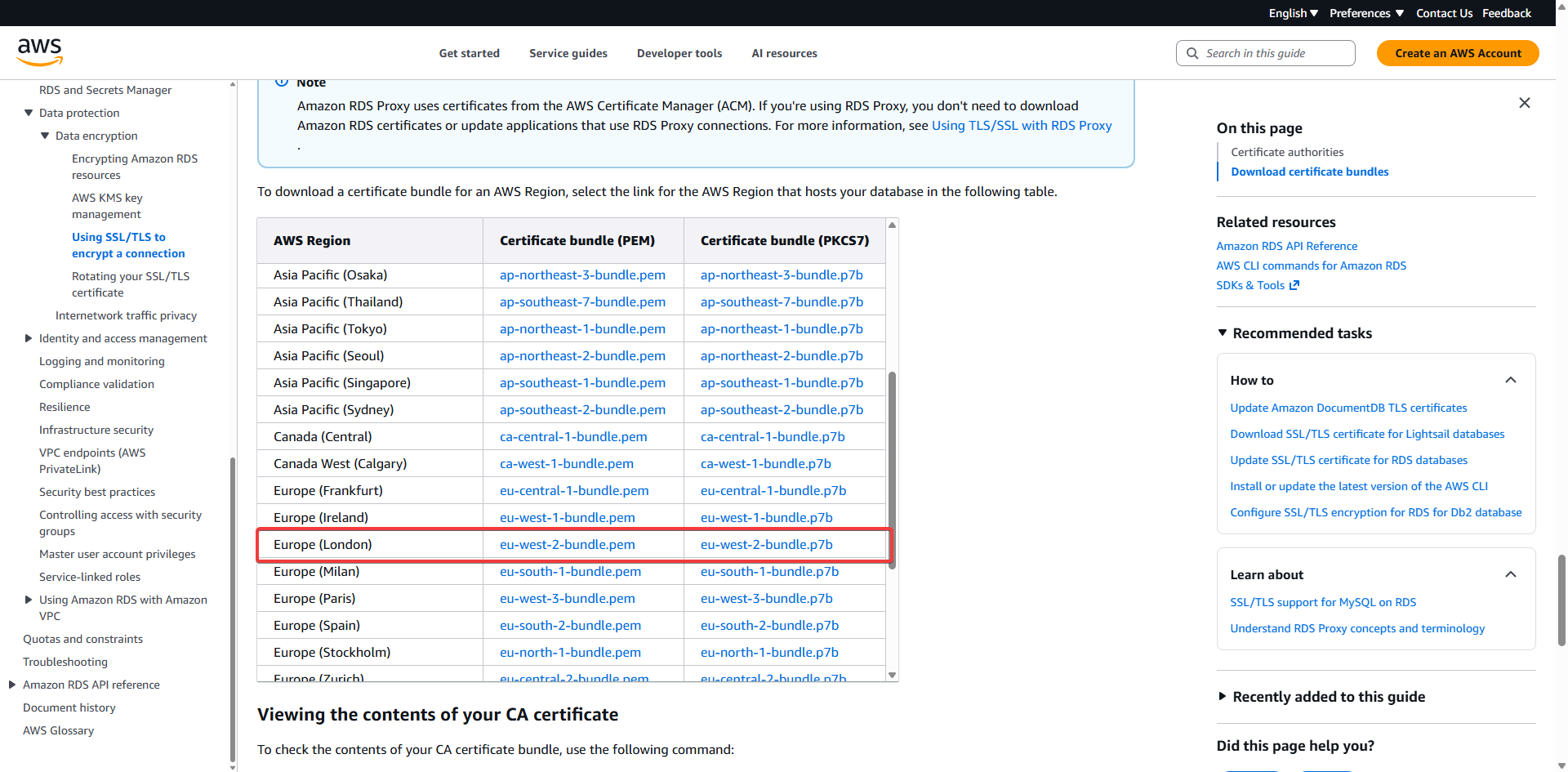Download eu-central-1-bundle.pem
Image resolution: width=1568 pixels, height=772 pixels.
coord(574,491)
